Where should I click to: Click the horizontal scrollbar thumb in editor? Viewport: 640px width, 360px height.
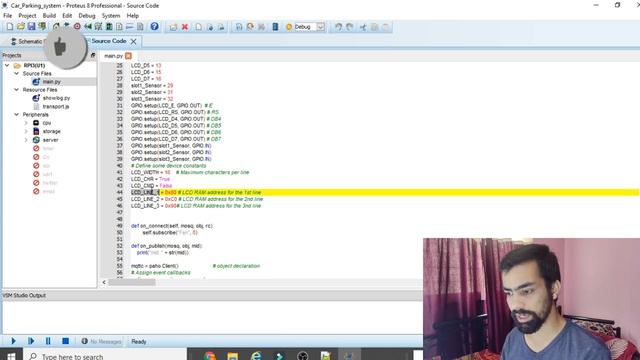[x=131, y=282]
